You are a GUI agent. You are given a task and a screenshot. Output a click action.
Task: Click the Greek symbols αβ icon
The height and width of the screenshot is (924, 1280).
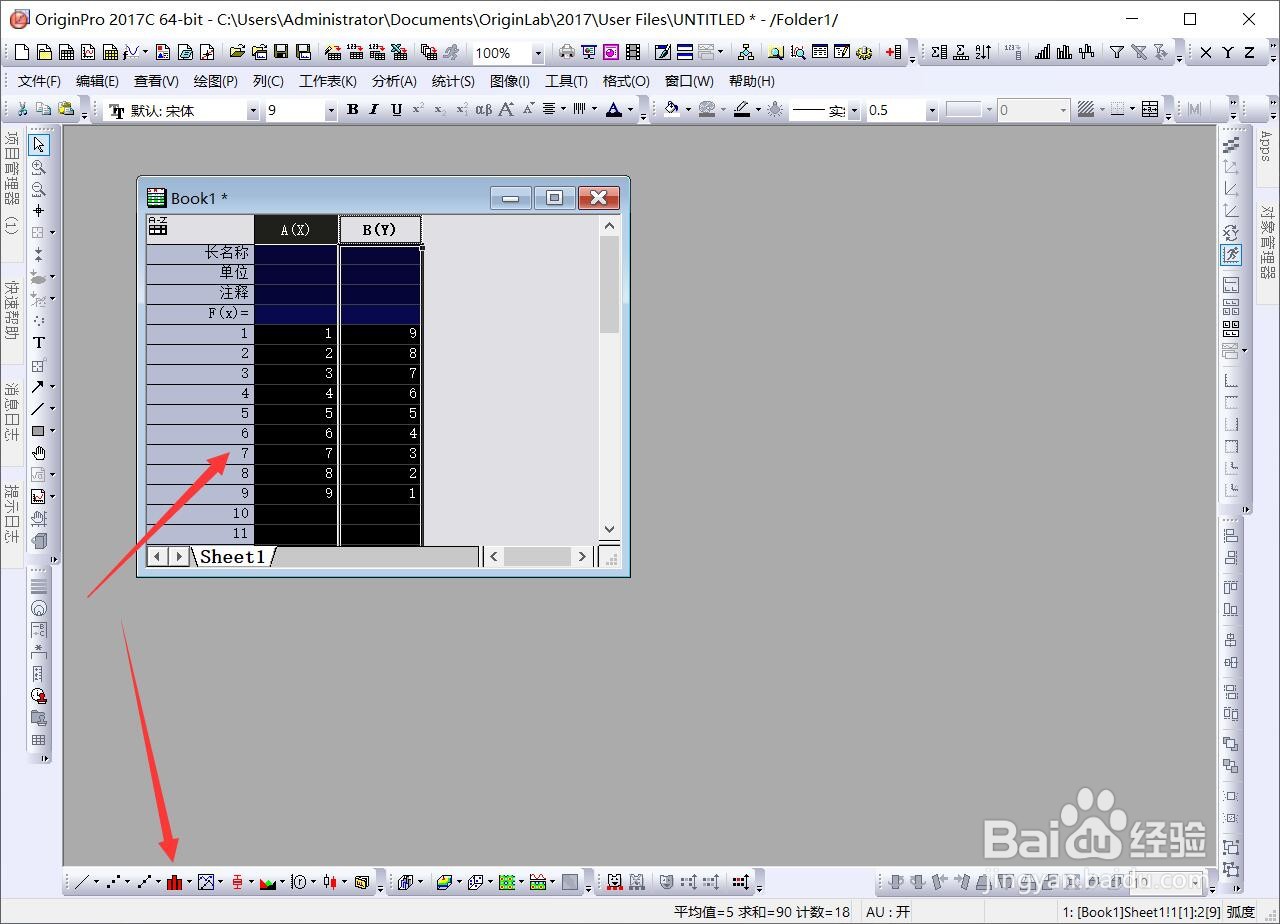coord(483,110)
